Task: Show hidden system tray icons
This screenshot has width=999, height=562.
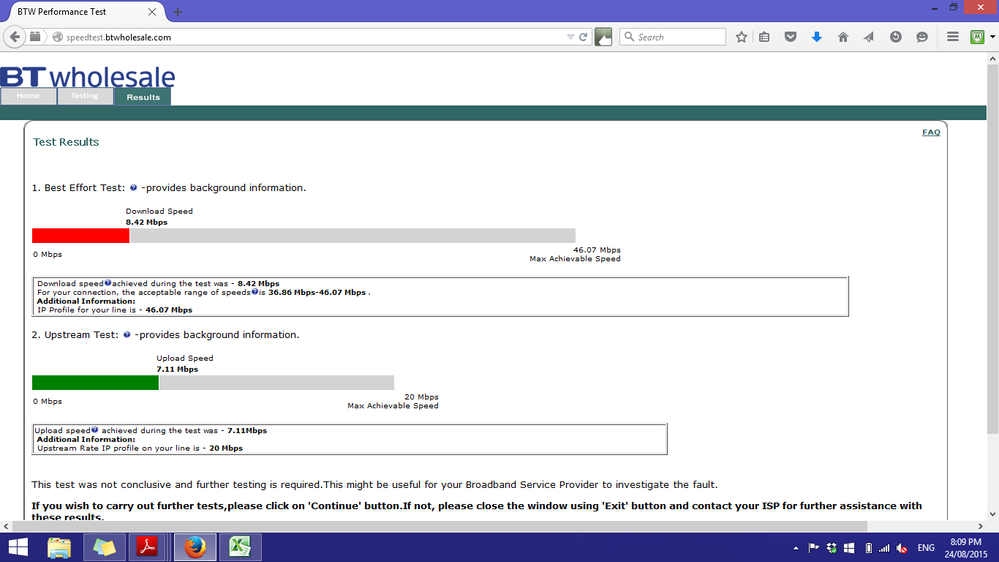Action: (796, 548)
